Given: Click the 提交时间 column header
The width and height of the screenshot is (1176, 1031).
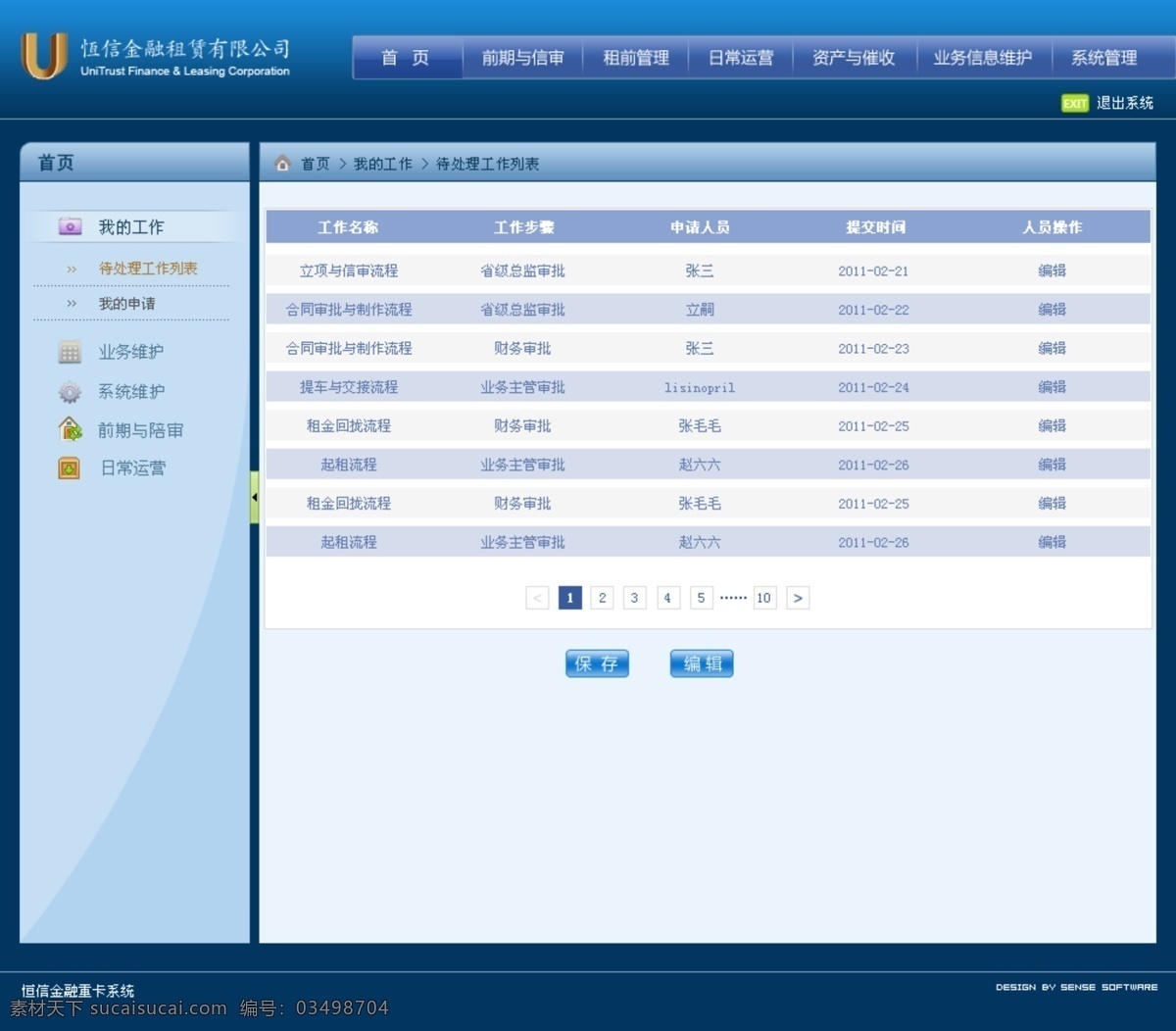Looking at the screenshot, I should coord(875,227).
